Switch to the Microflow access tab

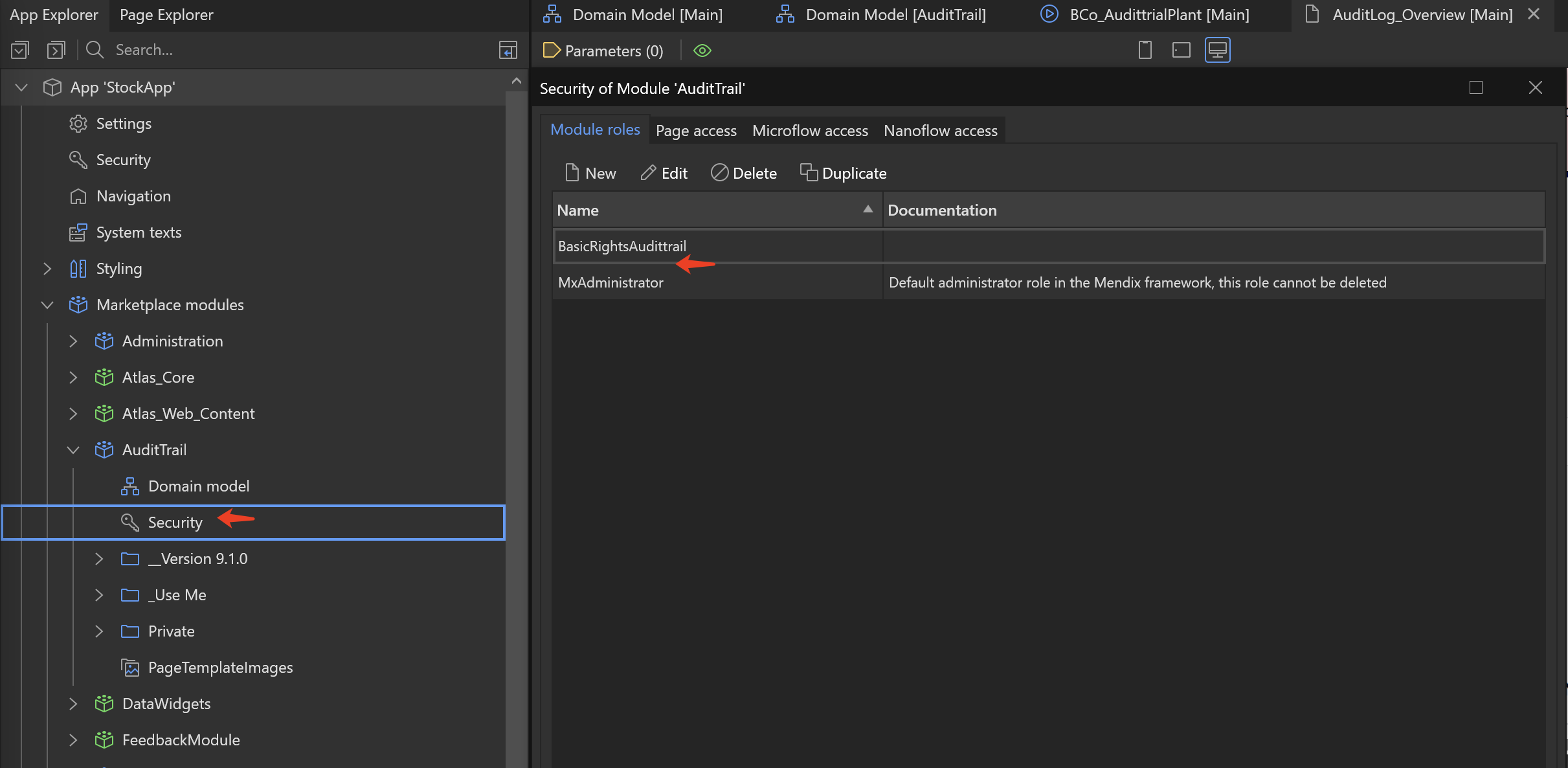(x=810, y=131)
